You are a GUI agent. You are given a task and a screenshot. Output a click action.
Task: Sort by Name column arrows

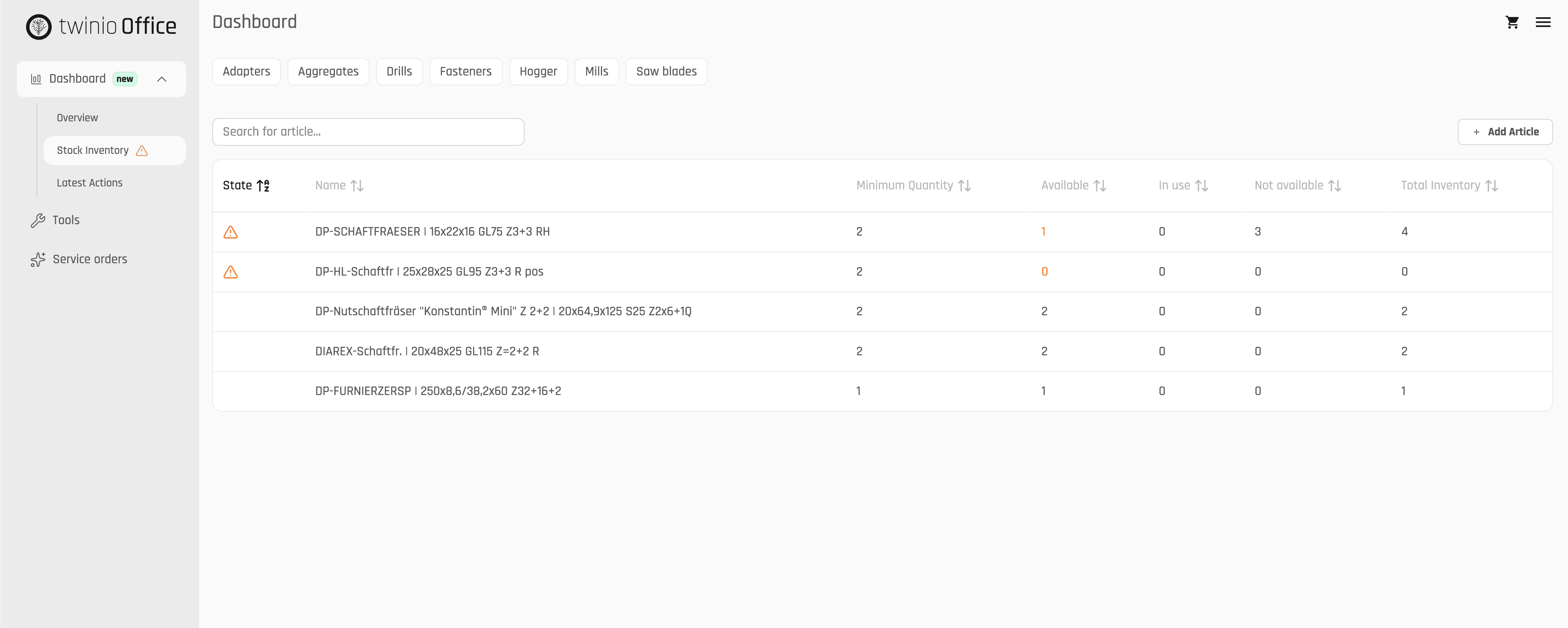click(x=357, y=185)
